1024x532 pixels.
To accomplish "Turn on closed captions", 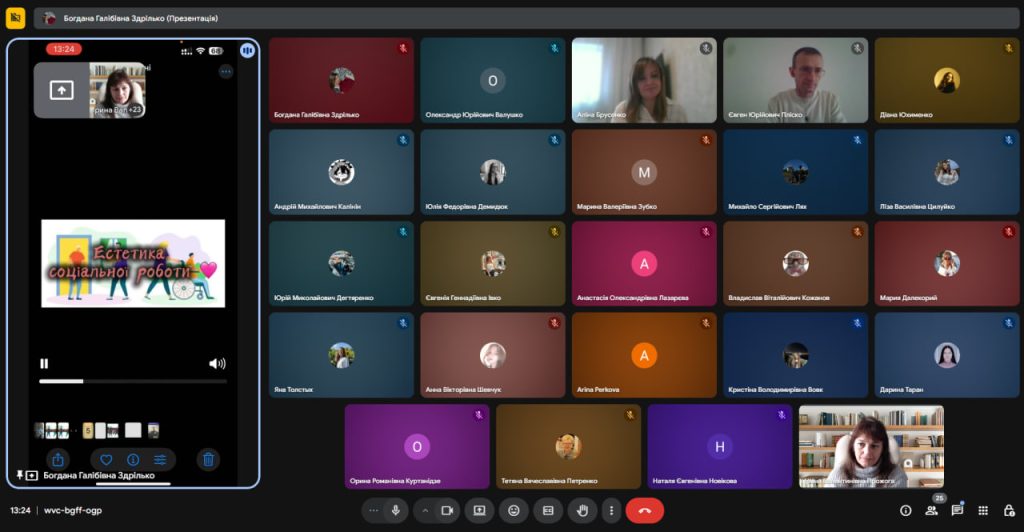I will click(548, 510).
